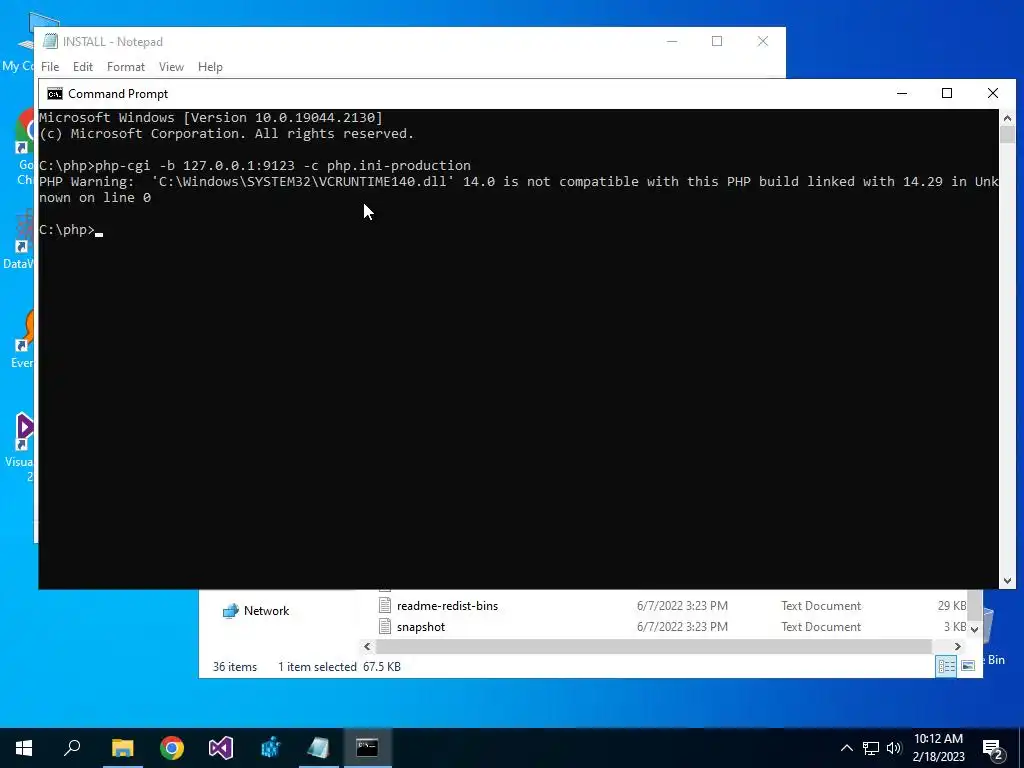Minimize the INSTALL Notepad window
The image size is (1024, 768).
coord(672,41)
